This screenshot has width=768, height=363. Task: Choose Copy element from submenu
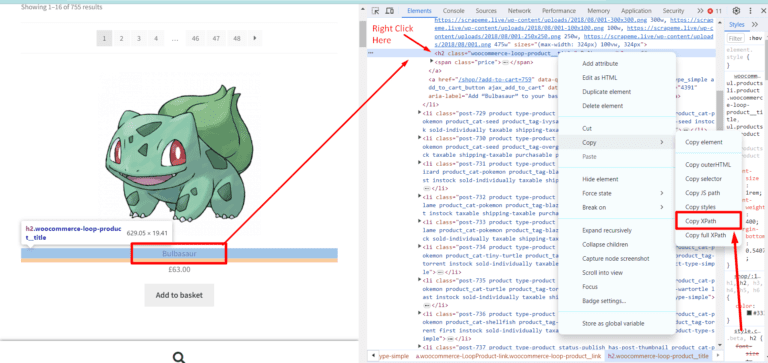point(703,143)
